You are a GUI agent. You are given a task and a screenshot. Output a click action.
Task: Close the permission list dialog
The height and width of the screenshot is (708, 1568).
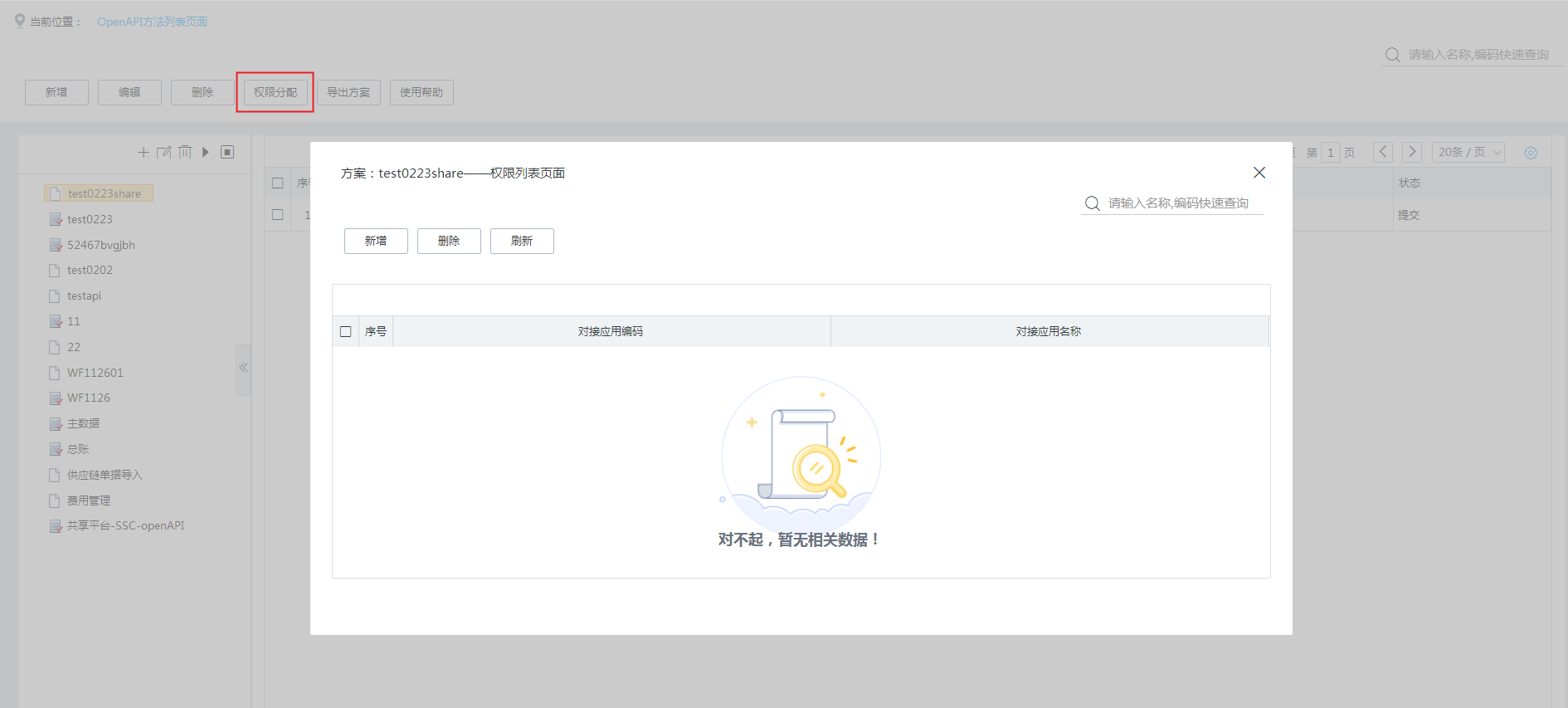click(1259, 173)
